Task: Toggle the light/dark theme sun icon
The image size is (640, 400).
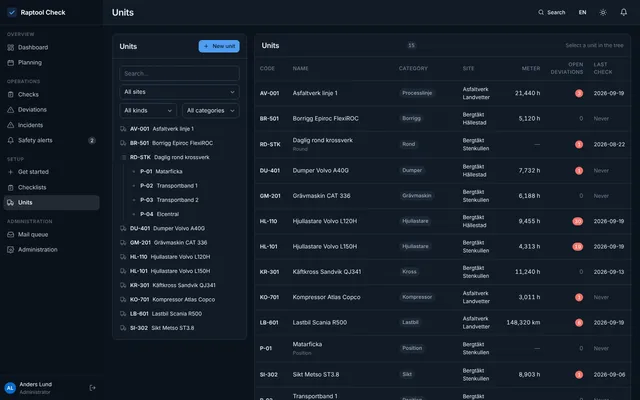Action: coord(603,12)
